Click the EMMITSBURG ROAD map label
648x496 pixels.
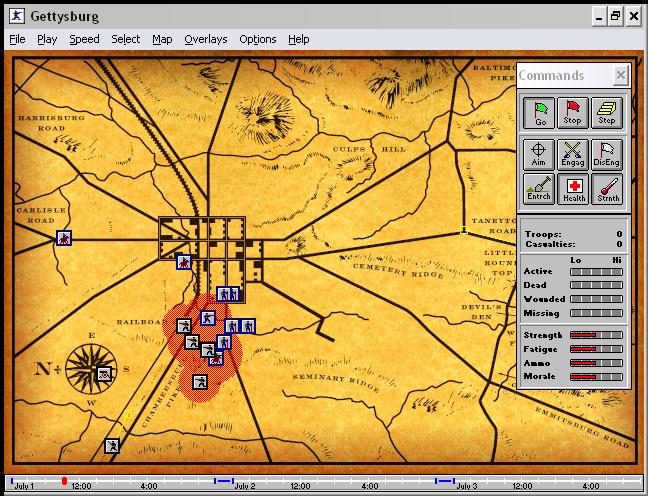[x=582, y=427]
